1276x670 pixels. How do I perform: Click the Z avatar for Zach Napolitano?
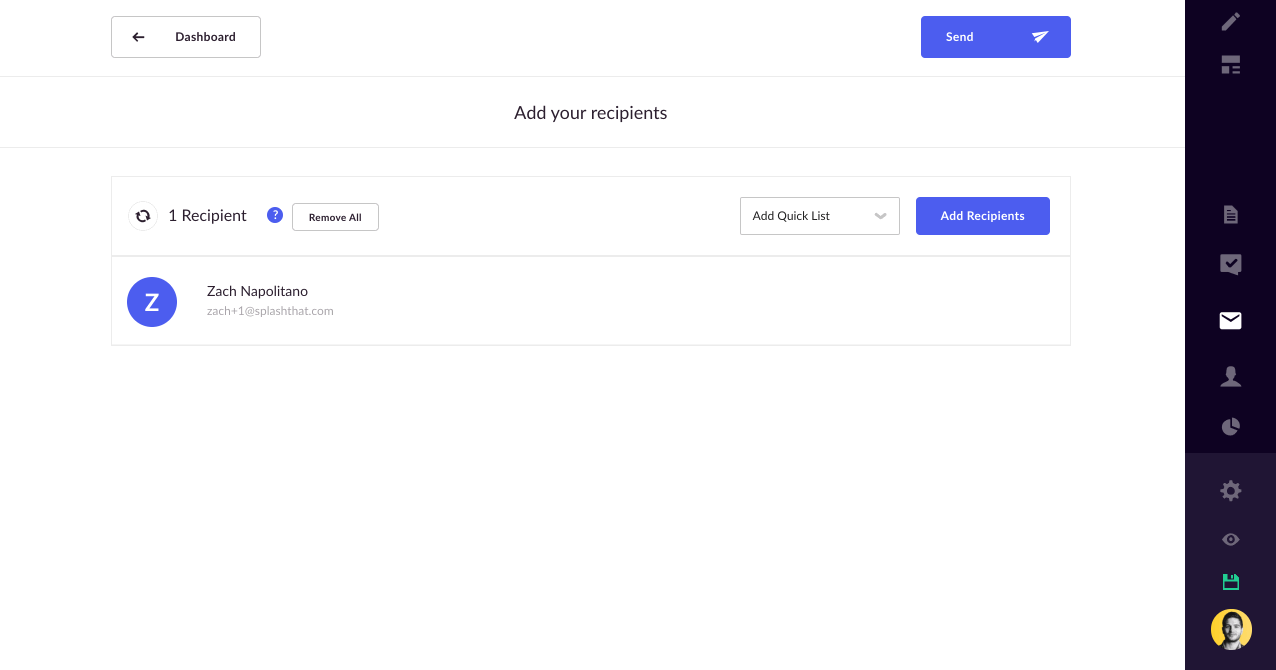(x=152, y=302)
